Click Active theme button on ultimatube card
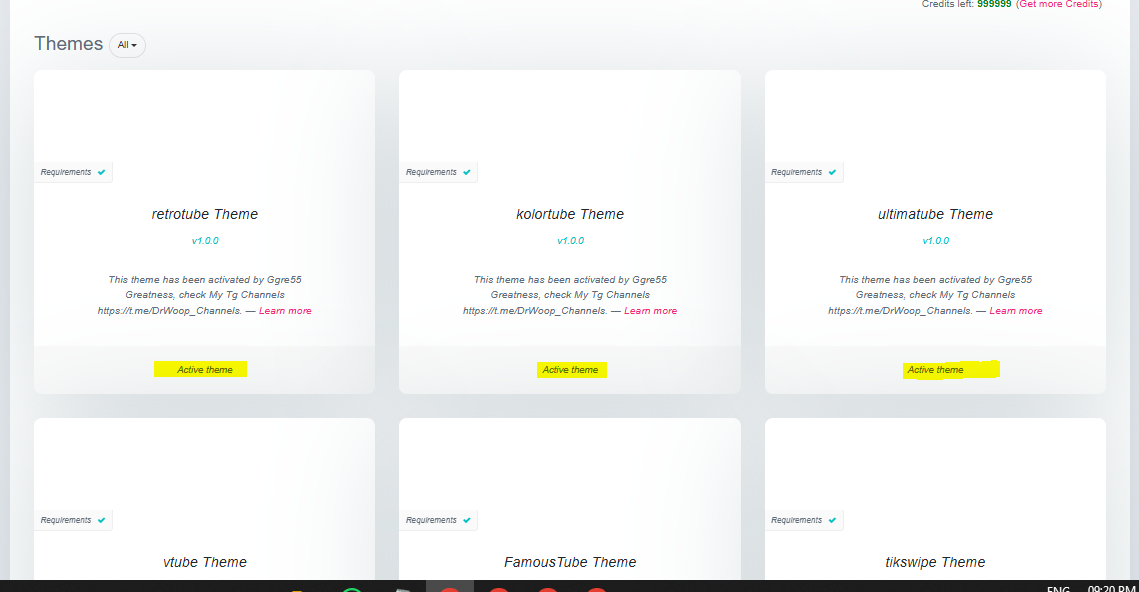 click(951, 369)
